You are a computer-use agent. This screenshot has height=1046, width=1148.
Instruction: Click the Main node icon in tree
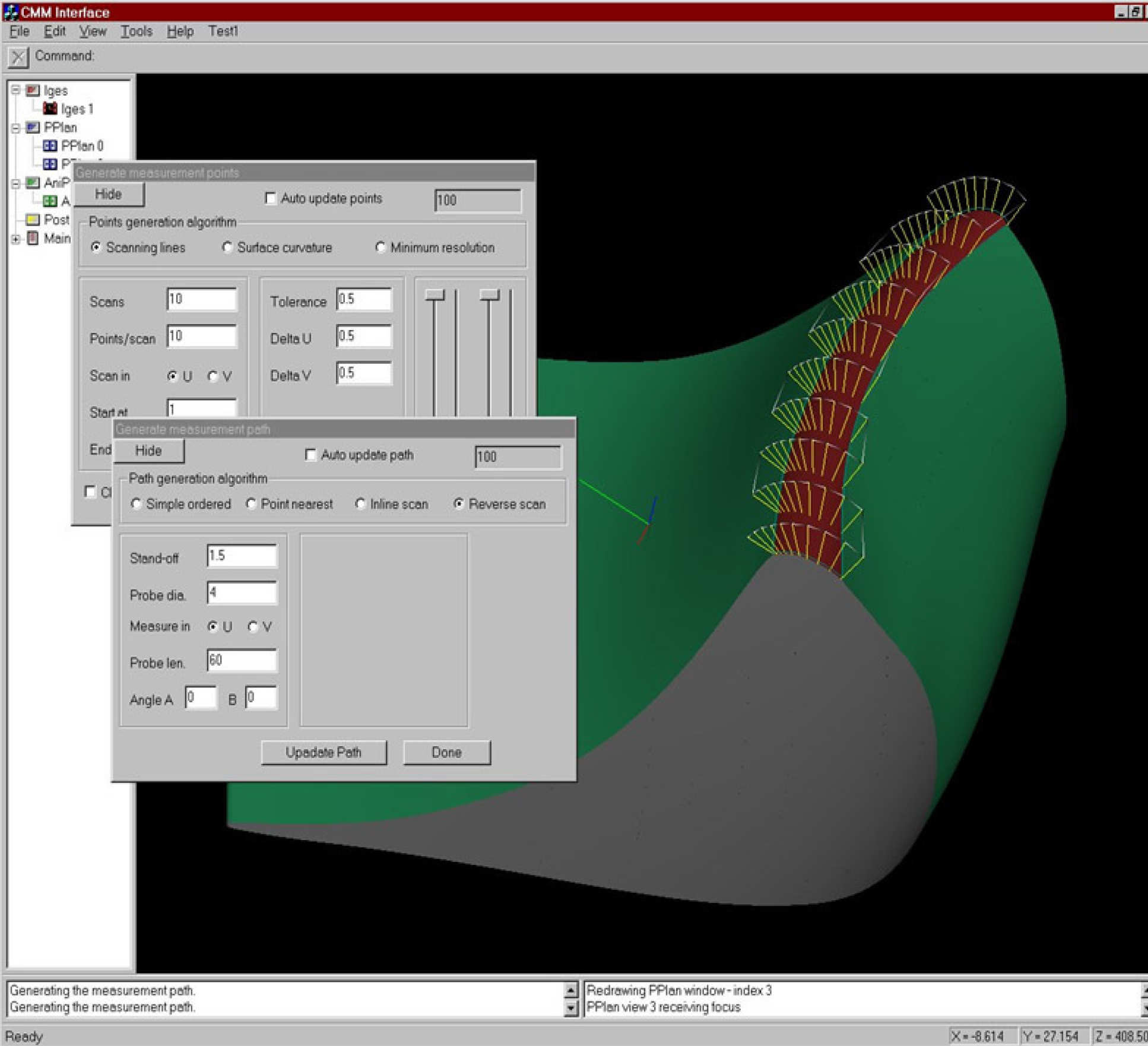pos(33,238)
